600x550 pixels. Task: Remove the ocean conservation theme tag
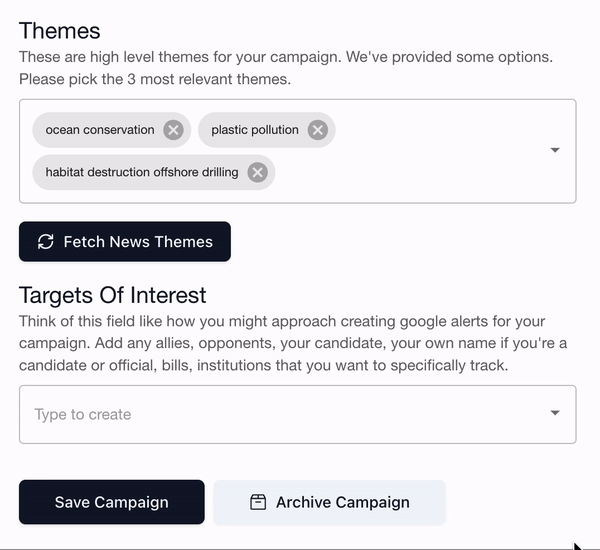tap(173, 130)
